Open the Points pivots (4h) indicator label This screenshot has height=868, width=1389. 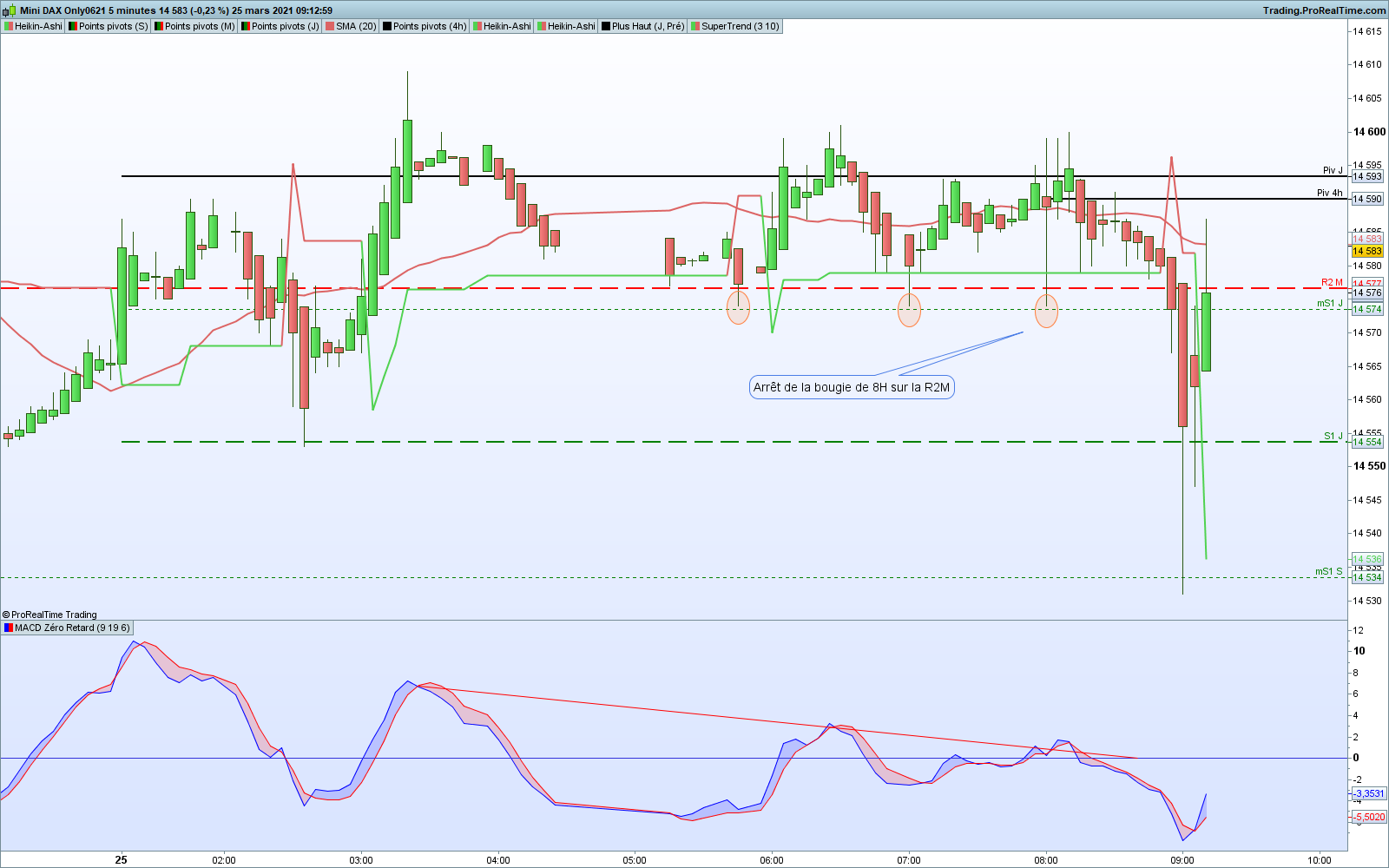425,26
